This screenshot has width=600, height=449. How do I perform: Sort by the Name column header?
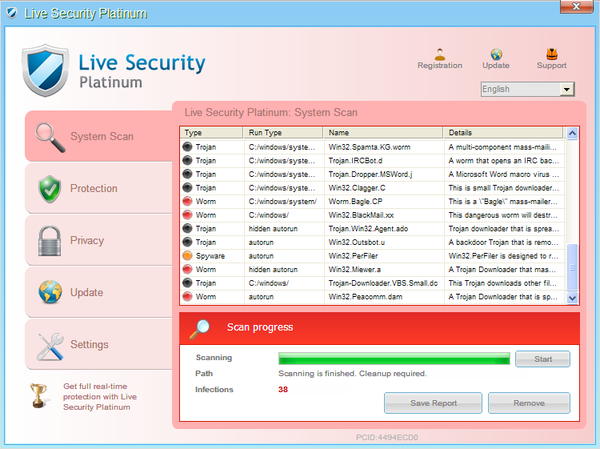383,132
